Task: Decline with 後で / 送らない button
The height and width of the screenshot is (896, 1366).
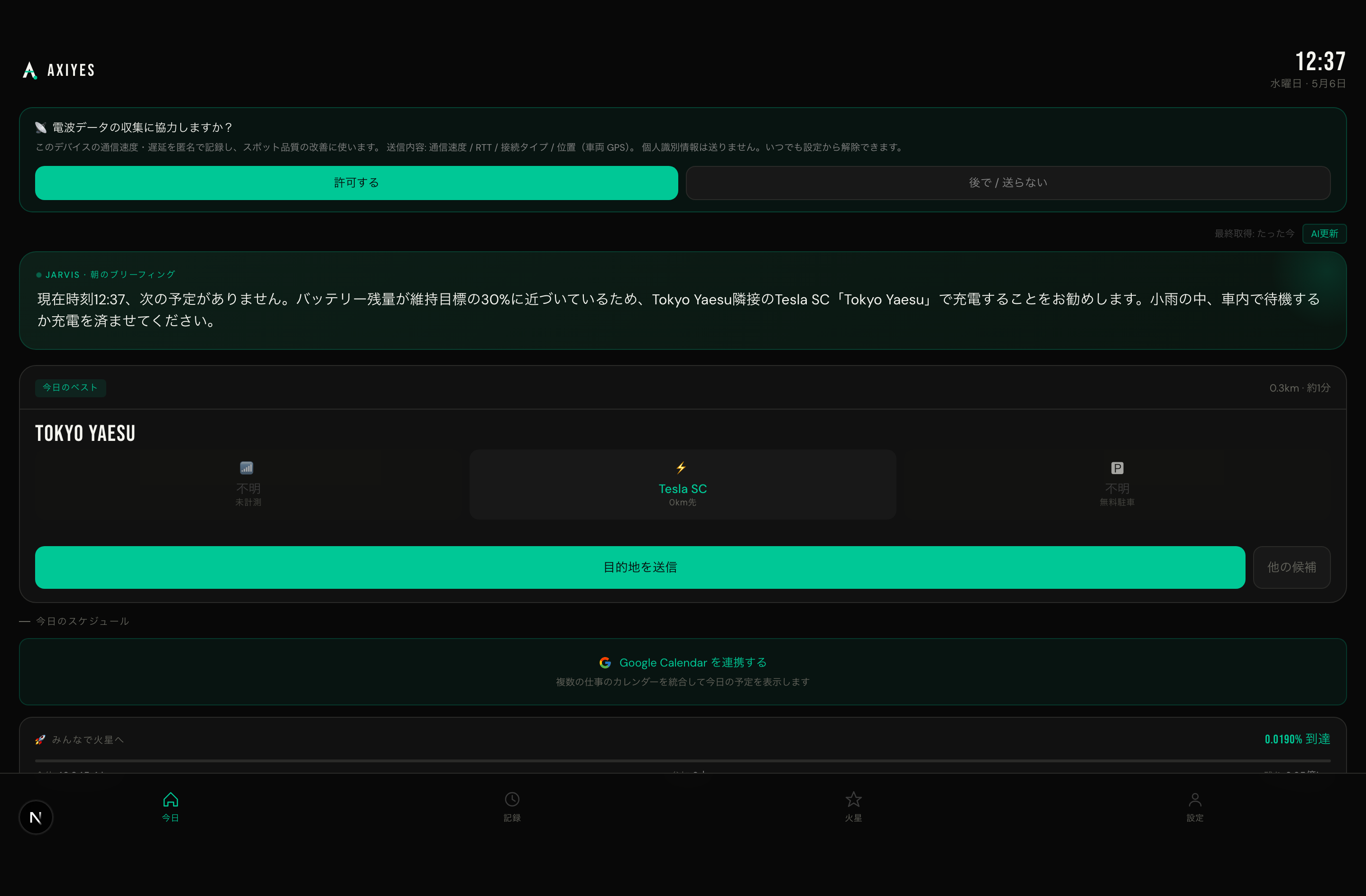Action: 1008,183
